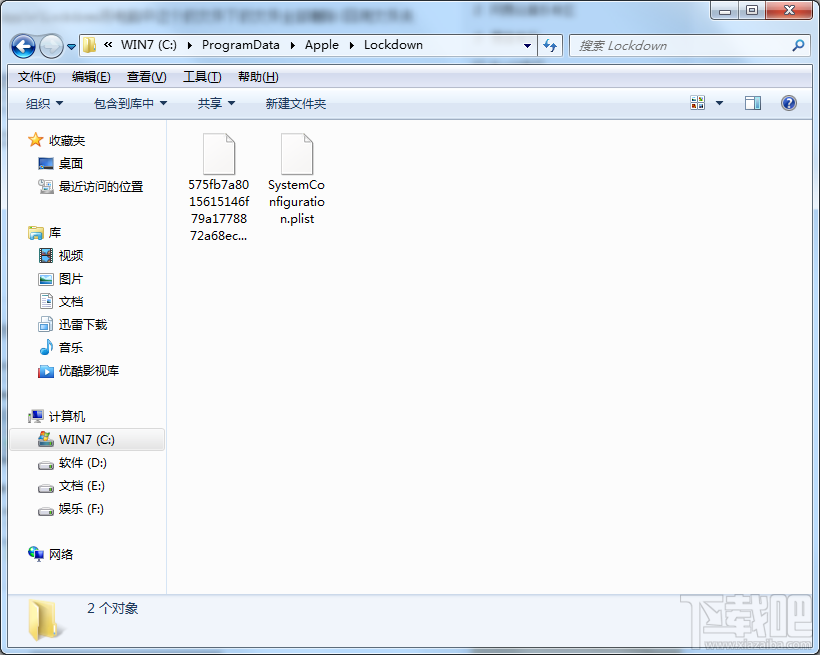Go to Apple folder in breadcrumb
Viewport: 820px width, 655px height.
coord(322,45)
